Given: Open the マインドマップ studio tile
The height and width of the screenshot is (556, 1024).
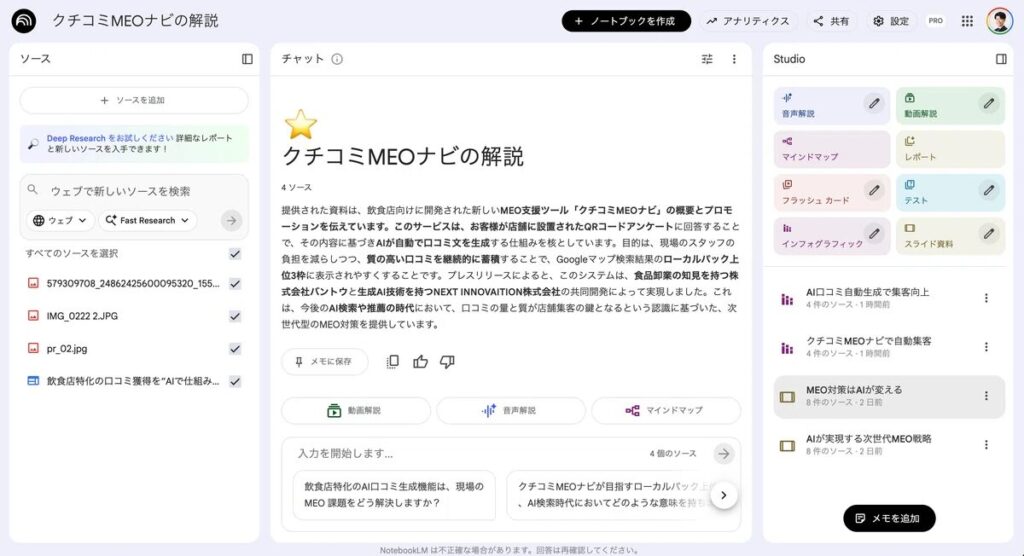Looking at the screenshot, I should [x=832, y=150].
